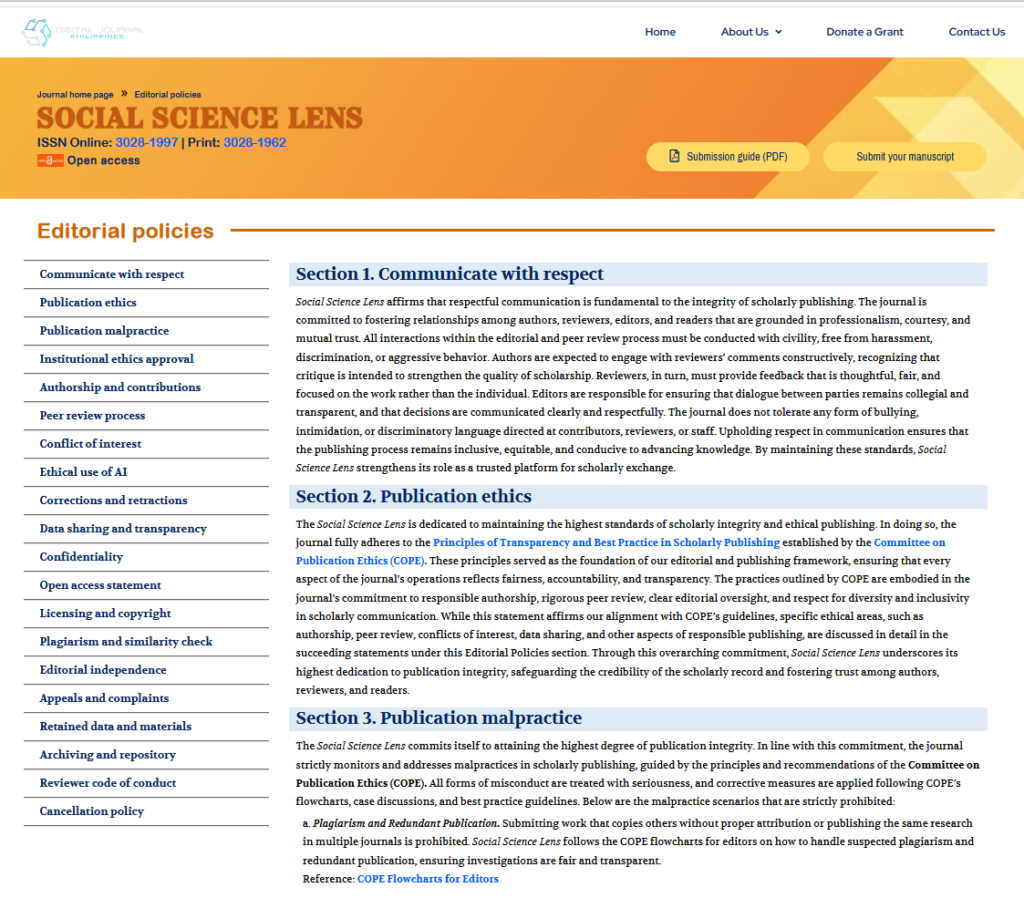Image resolution: width=1024 pixels, height=898 pixels.
Task: Open the Contact Us page
Action: 976,32
